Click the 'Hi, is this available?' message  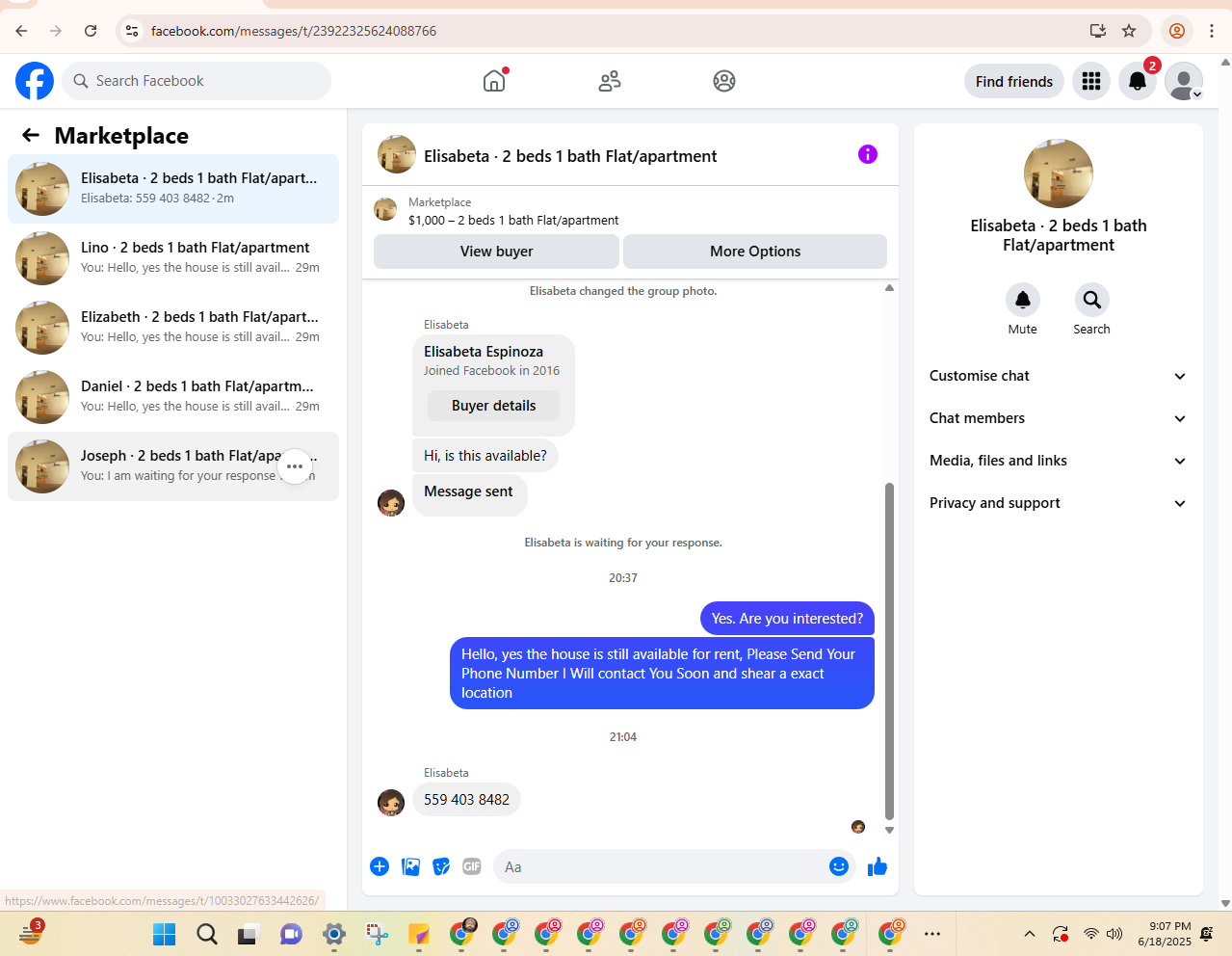pyautogui.click(x=485, y=456)
